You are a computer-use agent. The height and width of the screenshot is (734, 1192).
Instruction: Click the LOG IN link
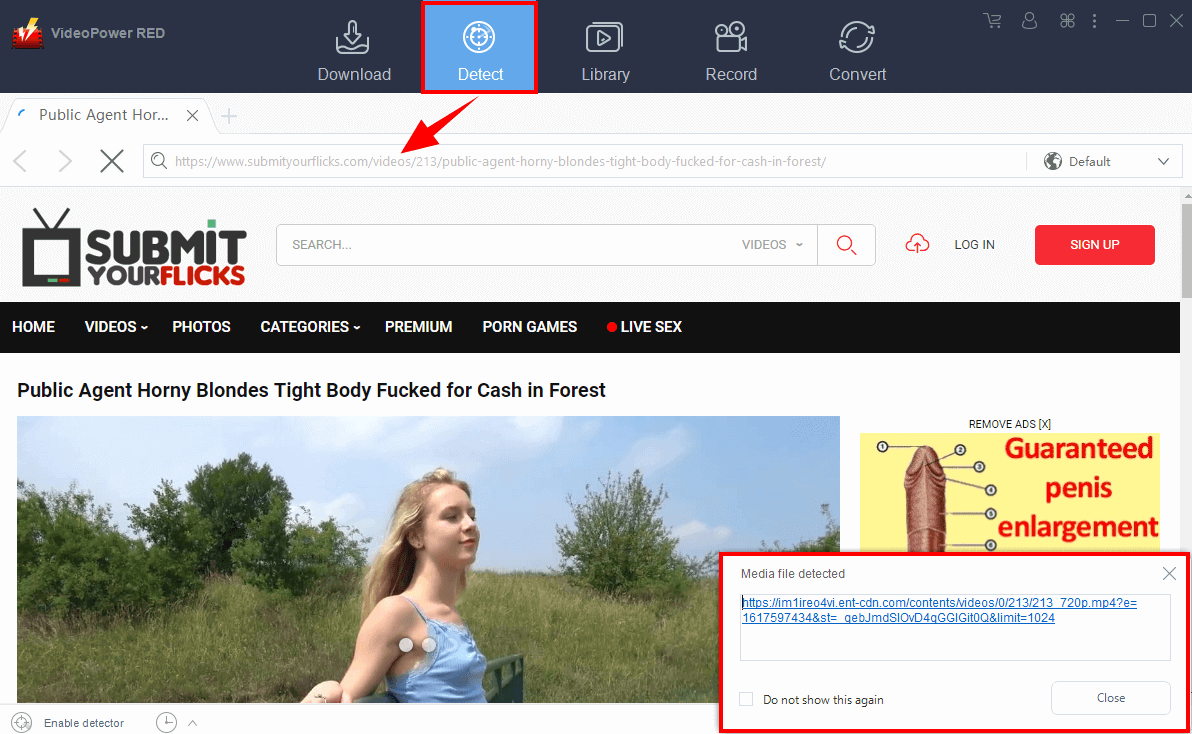click(974, 245)
